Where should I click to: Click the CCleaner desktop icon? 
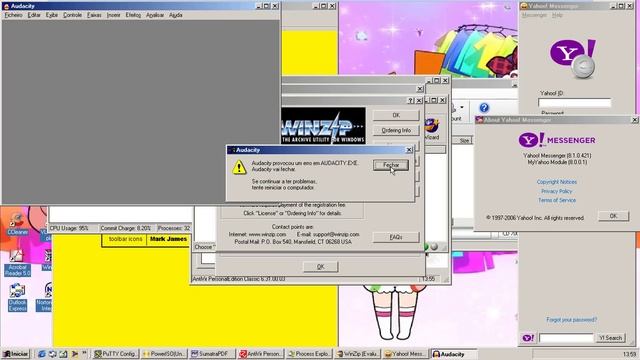[17, 224]
